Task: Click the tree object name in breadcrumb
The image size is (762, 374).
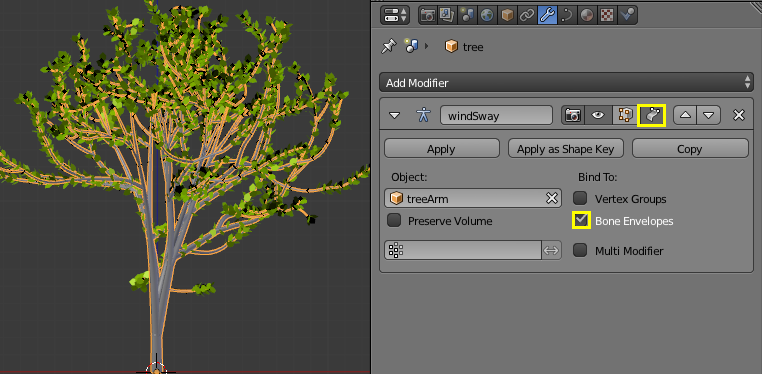Action: click(473, 47)
